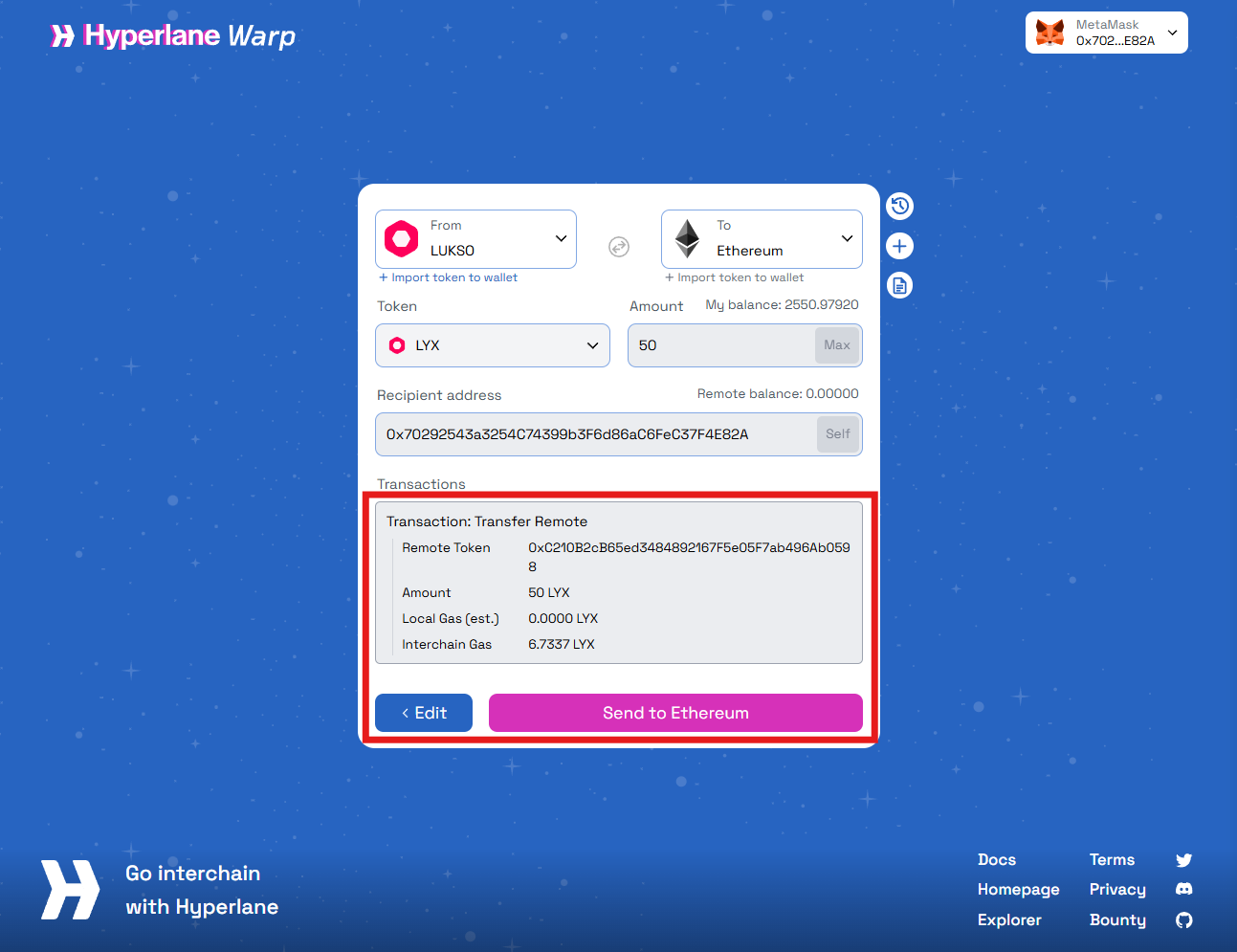Click the Interchain Gas value 6.7337 LYX
This screenshot has width=1237, height=952.
coord(562,645)
